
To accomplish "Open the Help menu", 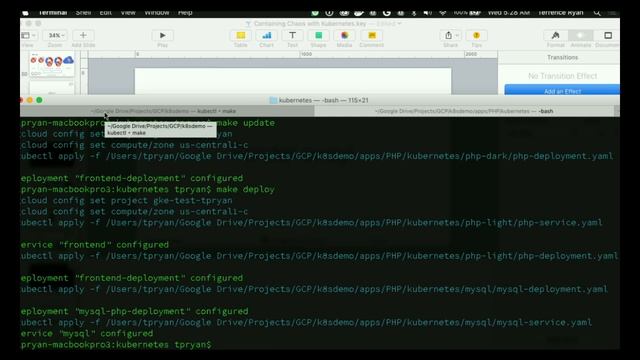I will (185, 13).
